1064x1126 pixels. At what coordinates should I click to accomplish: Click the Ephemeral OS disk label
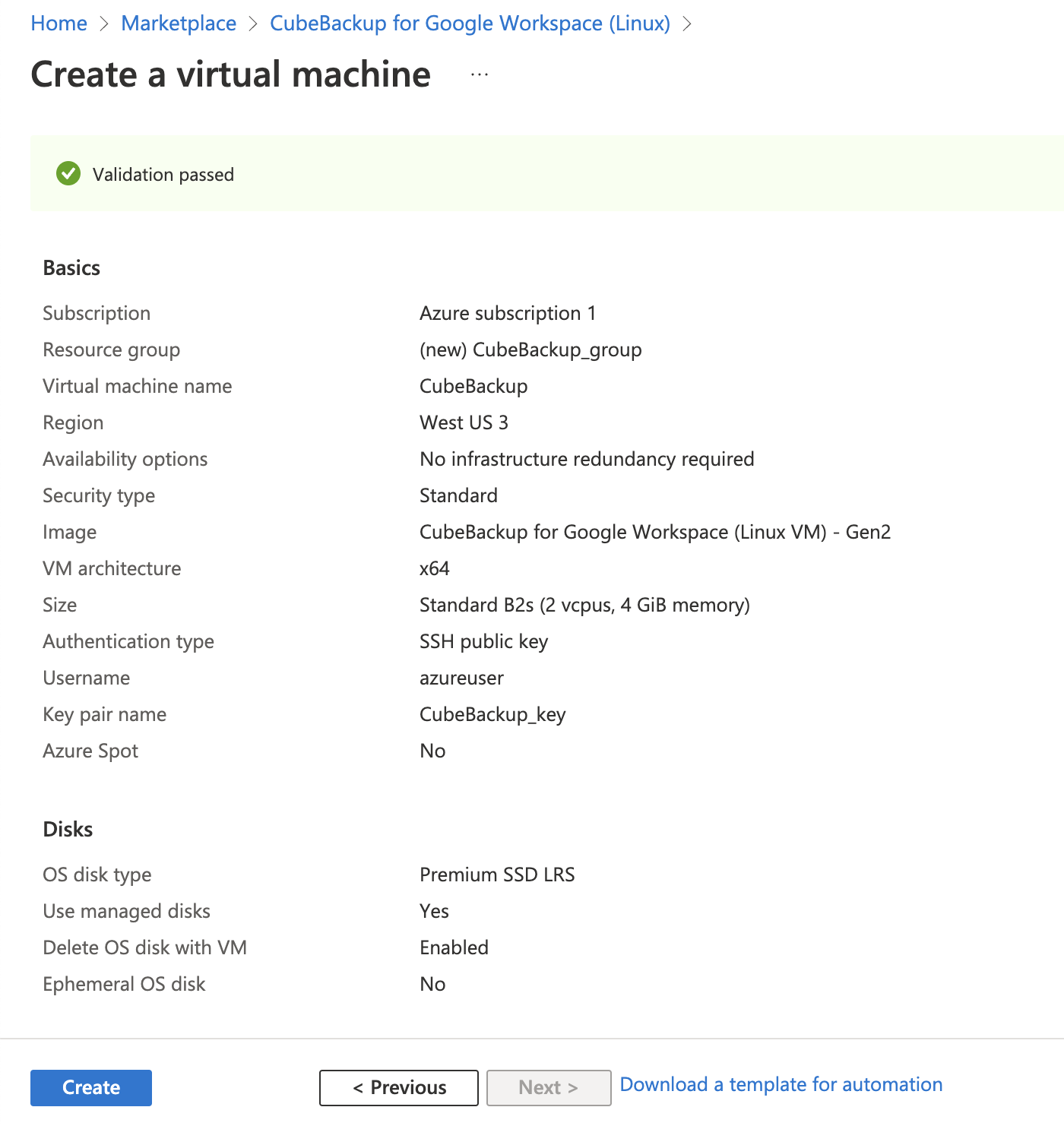(x=124, y=984)
